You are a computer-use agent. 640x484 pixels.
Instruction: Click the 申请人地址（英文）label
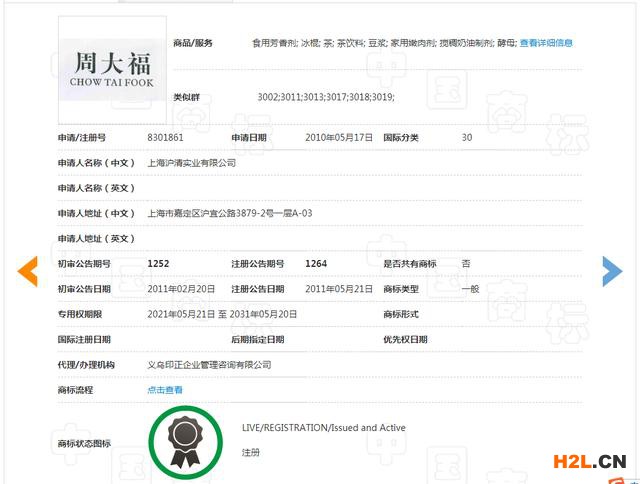point(96,238)
